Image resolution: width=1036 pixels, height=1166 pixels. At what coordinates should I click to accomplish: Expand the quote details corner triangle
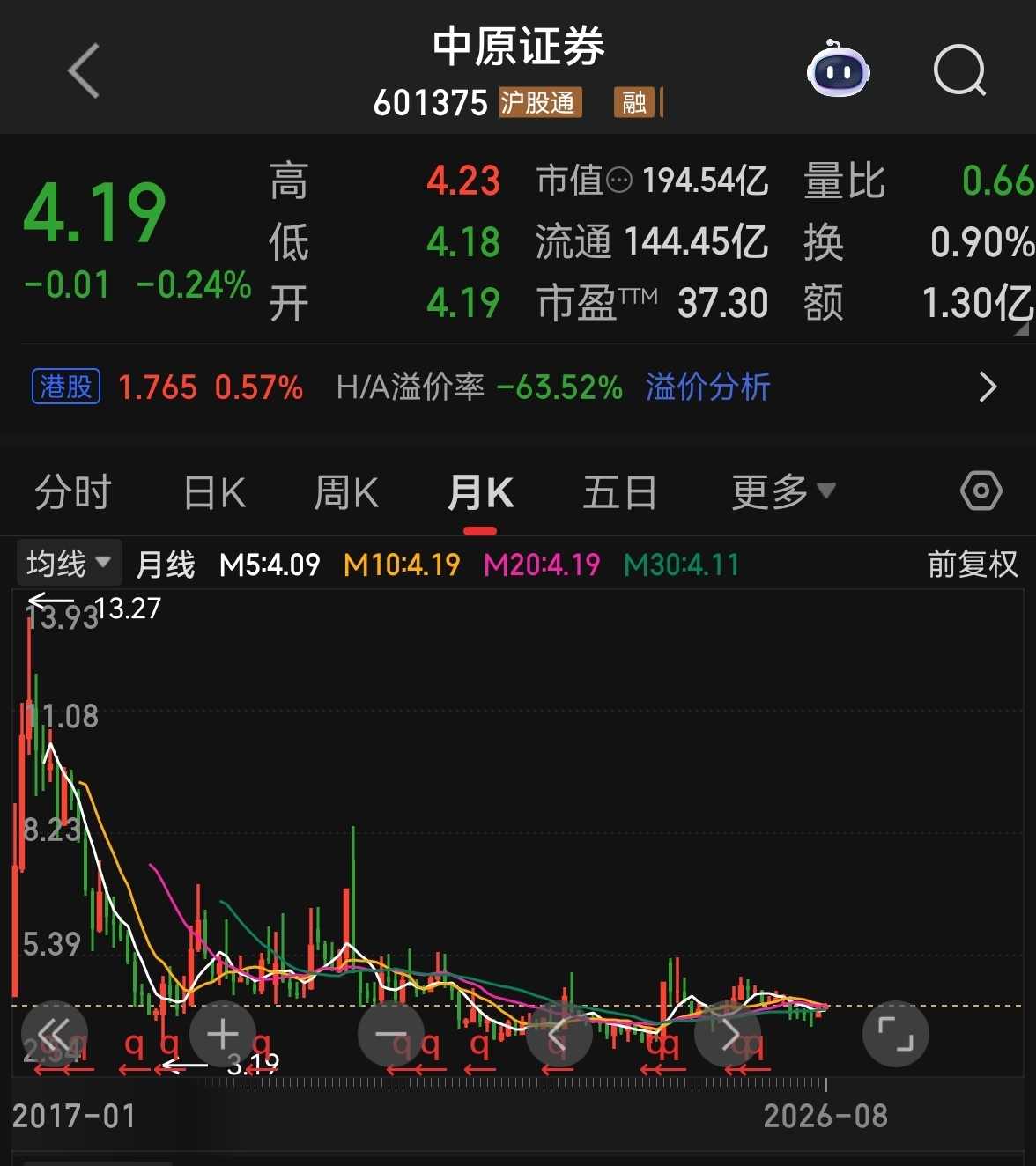(1021, 329)
